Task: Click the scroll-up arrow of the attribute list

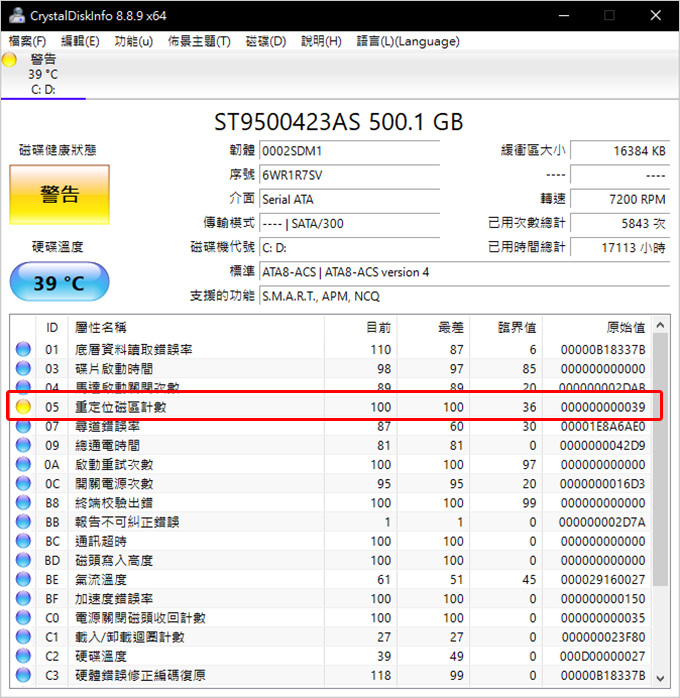Action: (x=660, y=325)
